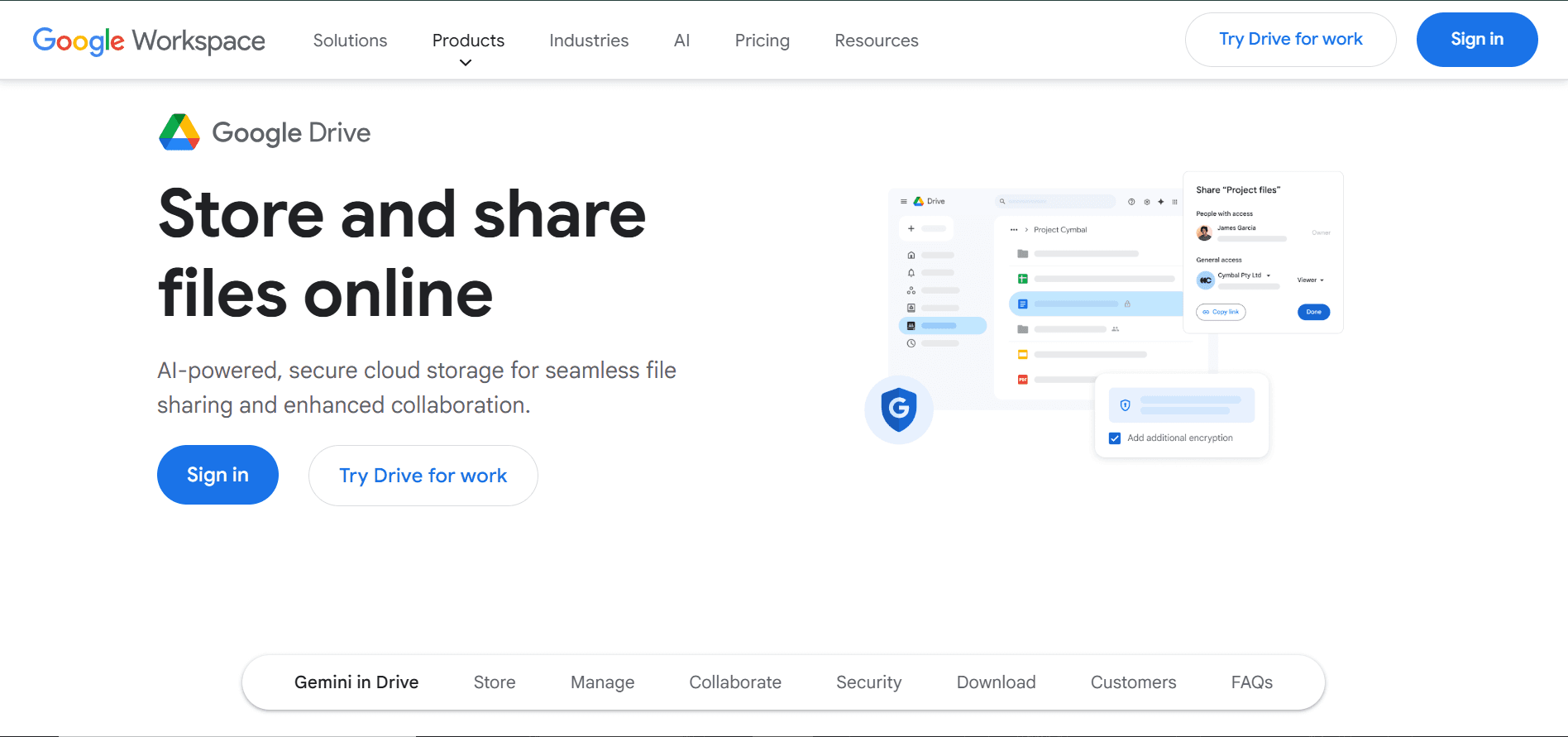The width and height of the screenshot is (1568, 737).
Task: Click the help question mark icon in illustration
Action: [x=1131, y=201]
